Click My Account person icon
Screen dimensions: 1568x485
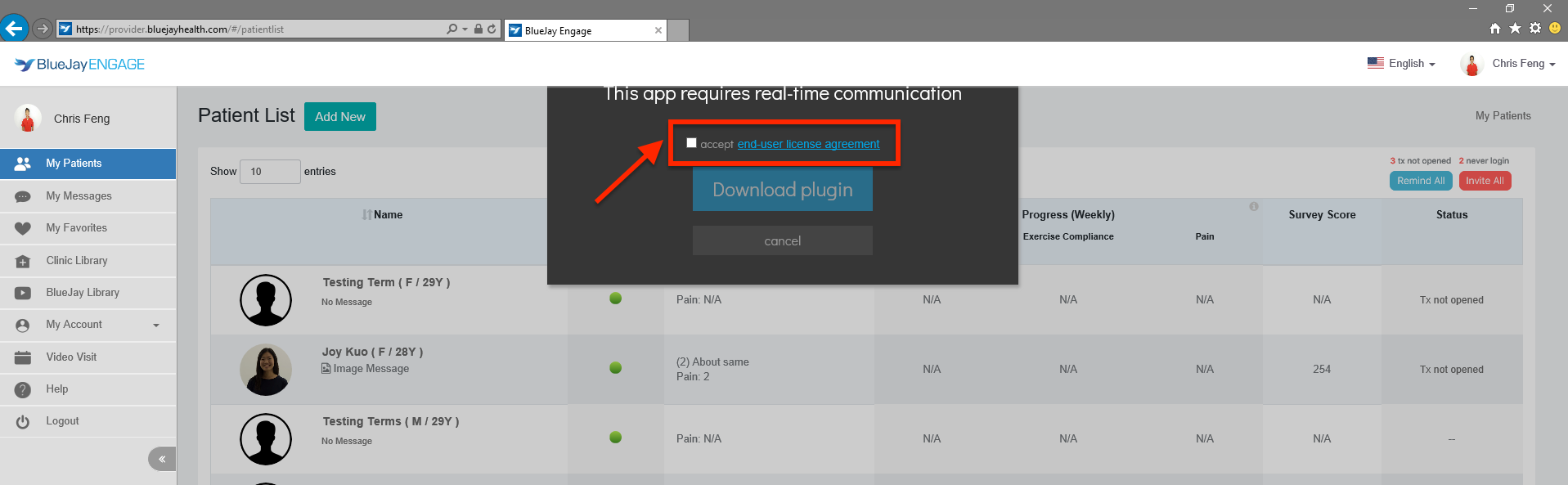point(23,326)
